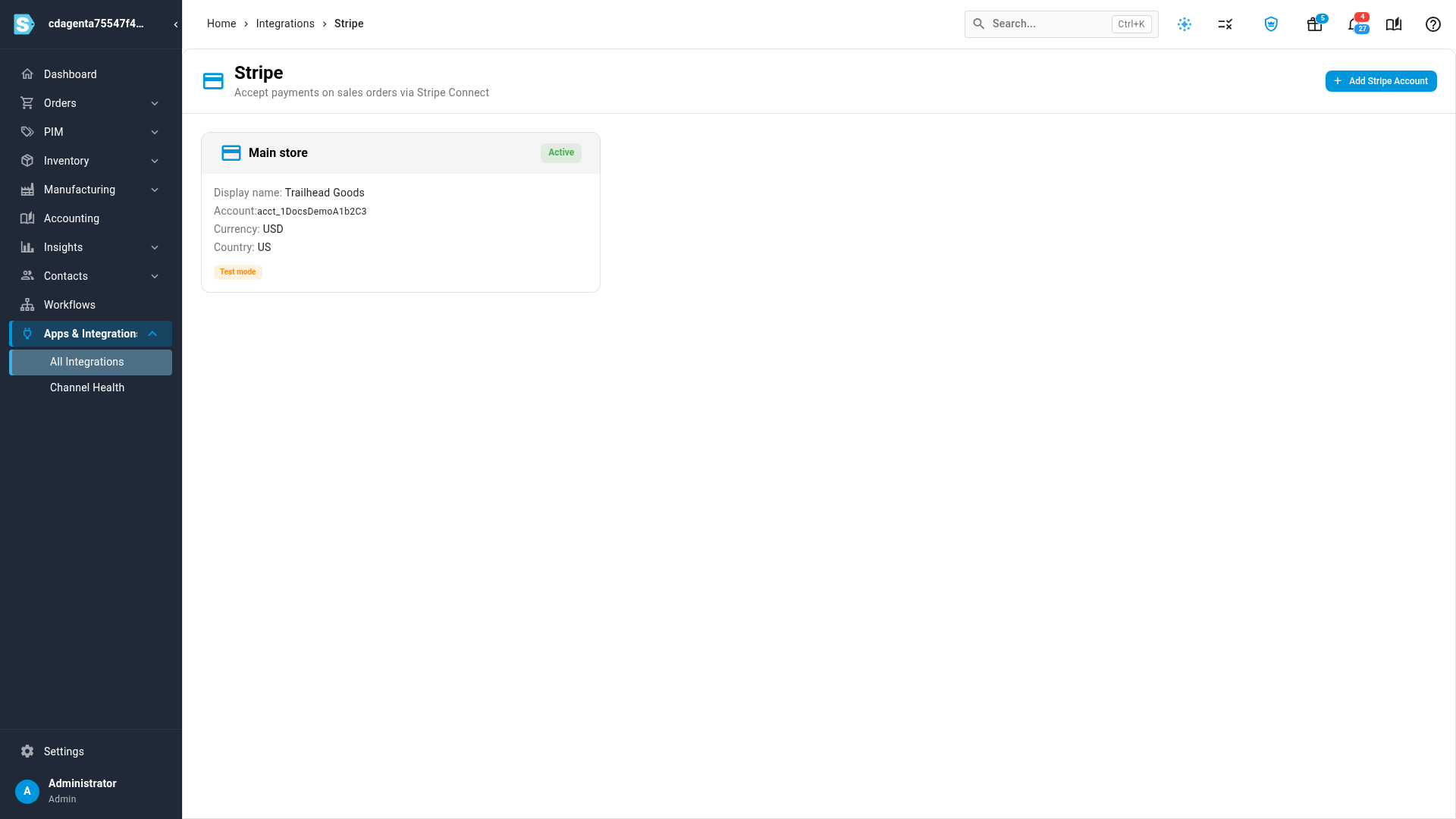Image resolution: width=1456 pixels, height=819 pixels.
Task: Open Settings in the sidebar
Action: click(91, 752)
